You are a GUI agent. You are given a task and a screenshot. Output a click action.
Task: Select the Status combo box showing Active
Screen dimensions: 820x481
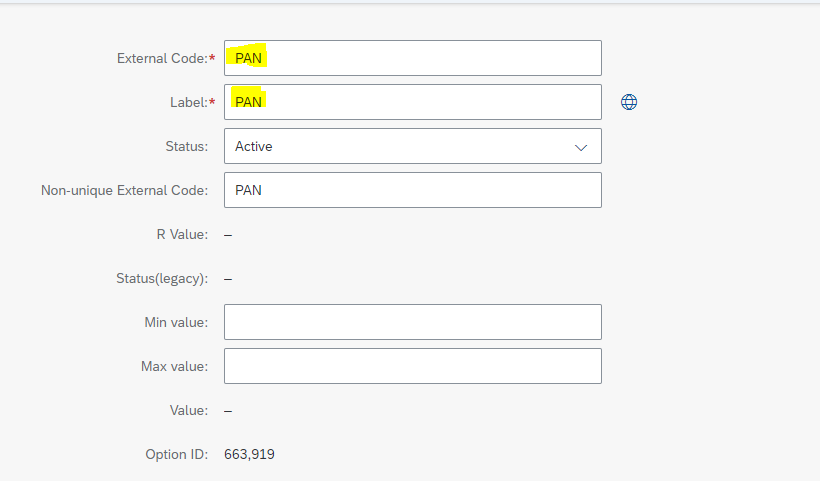click(413, 146)
